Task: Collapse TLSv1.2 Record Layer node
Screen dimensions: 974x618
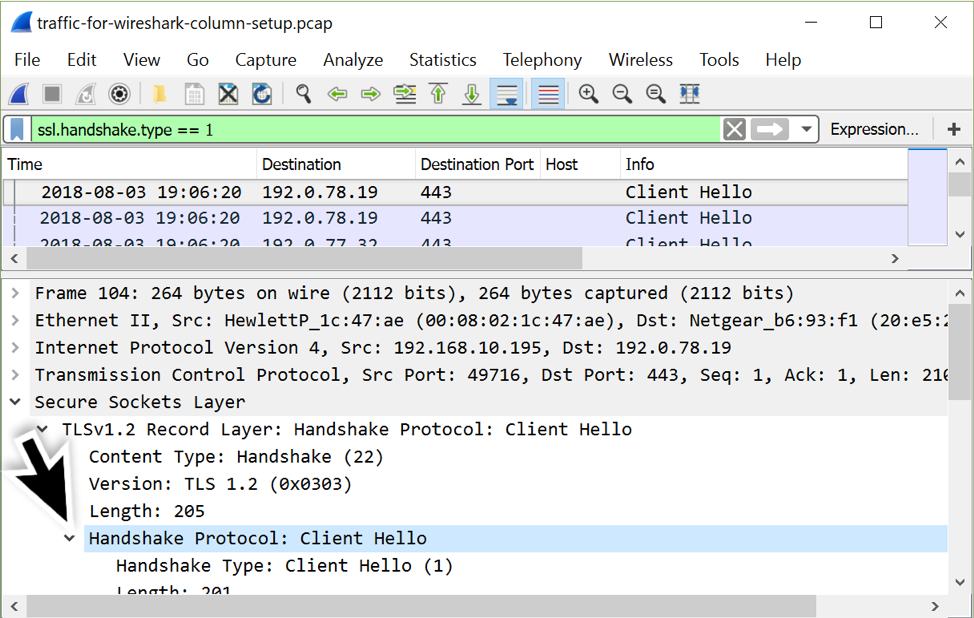Action: [42, 429]
